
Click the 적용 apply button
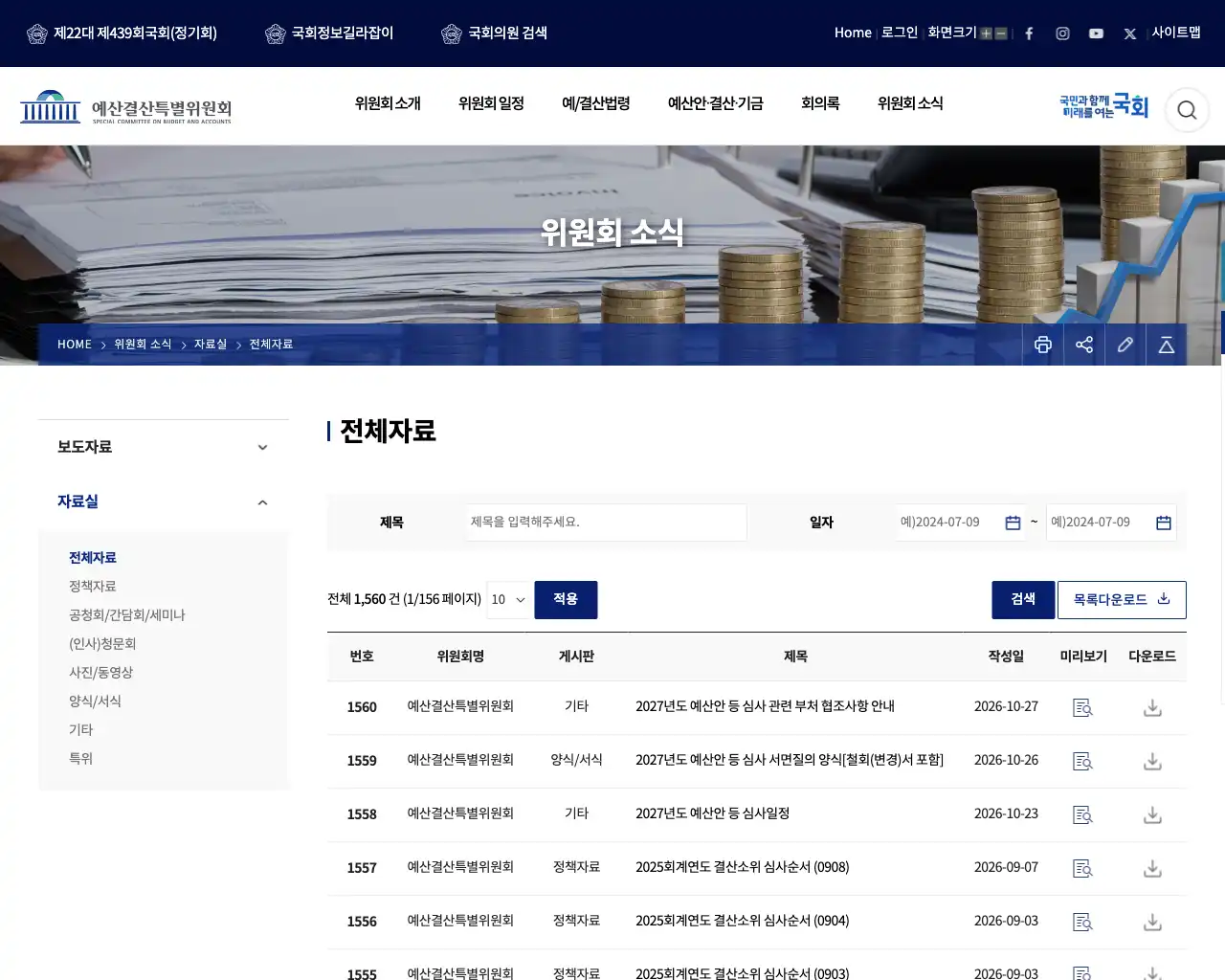coord(566,600)
